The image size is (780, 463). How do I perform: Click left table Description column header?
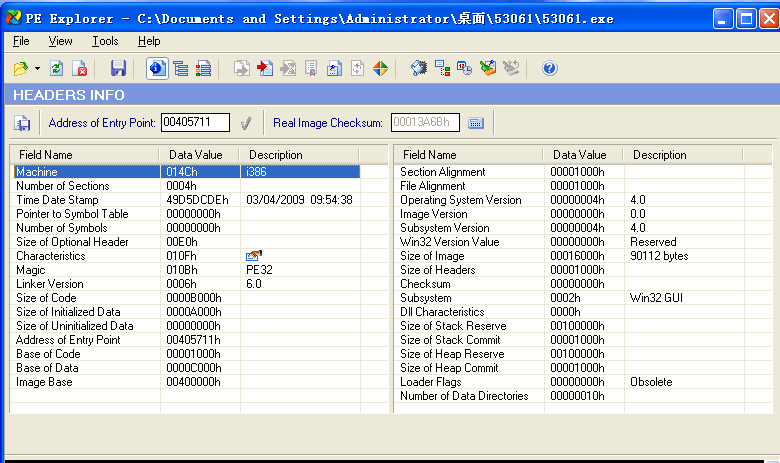point(298,155)
